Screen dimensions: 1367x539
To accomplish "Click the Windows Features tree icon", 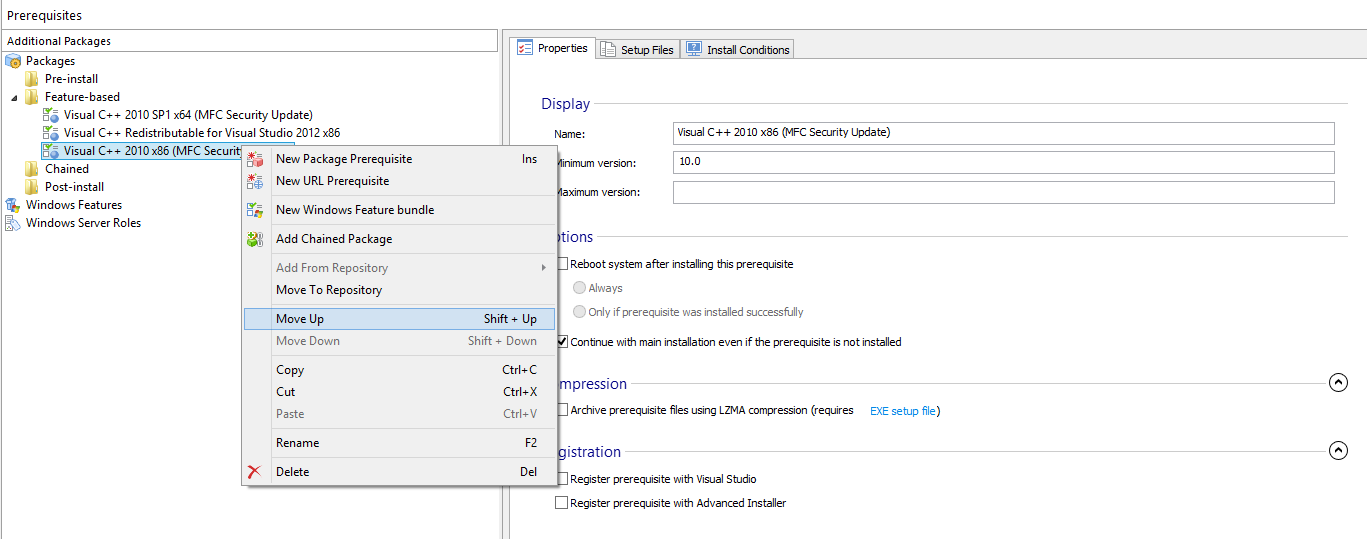I will pyautogui.click(x=13, y=205).
